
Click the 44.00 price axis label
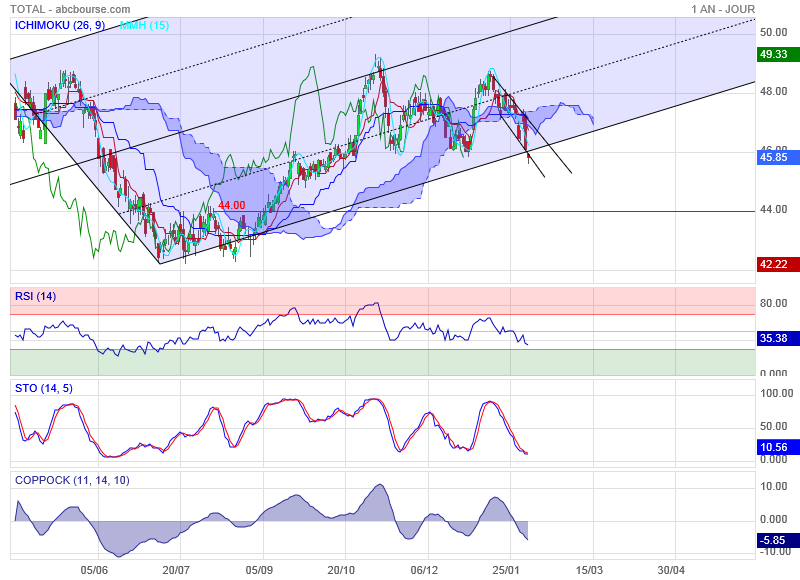click(x=773, y=209)
